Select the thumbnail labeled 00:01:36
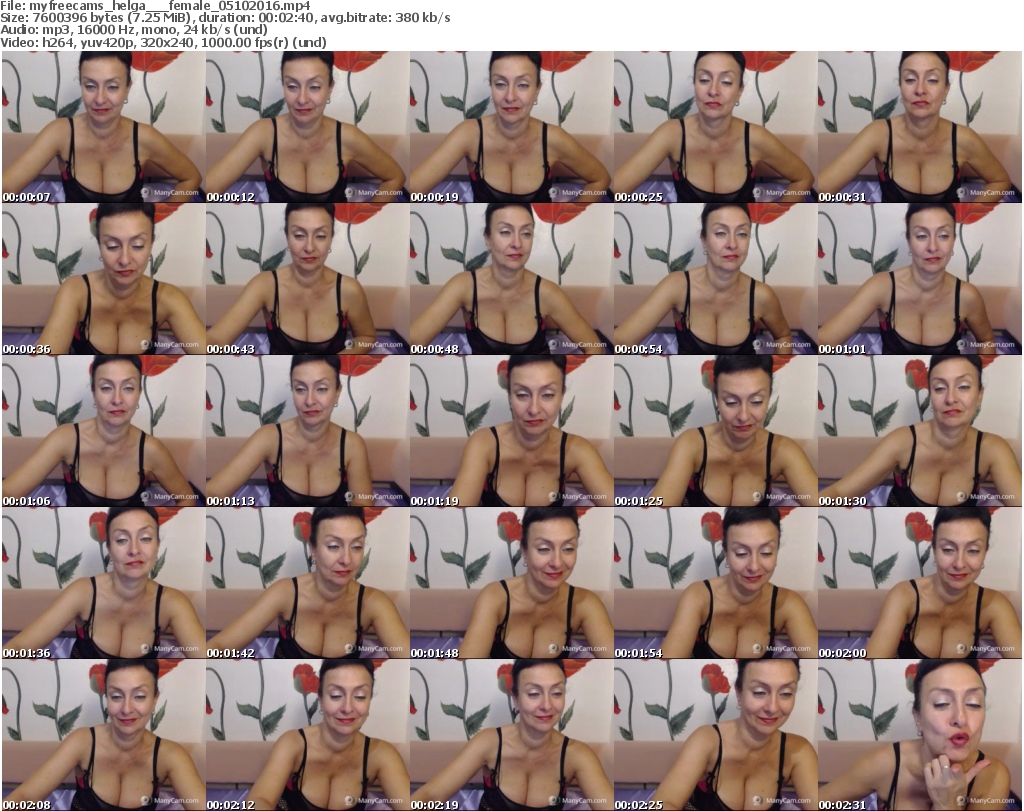1024x811 pixels. [x=102, y=582]
